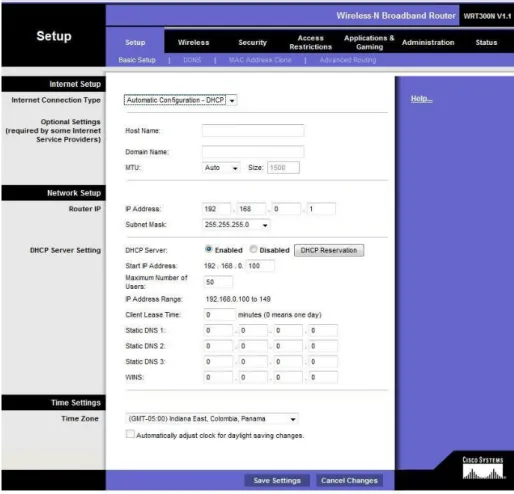Click the Router IP label
The image size is (514, 494).
pos(85,209)
